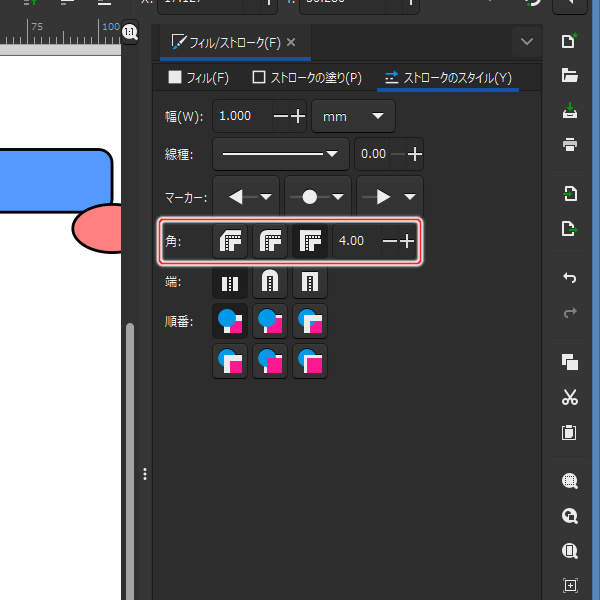
Task: Click the Save document icon
Action: [x=569, y=111]
